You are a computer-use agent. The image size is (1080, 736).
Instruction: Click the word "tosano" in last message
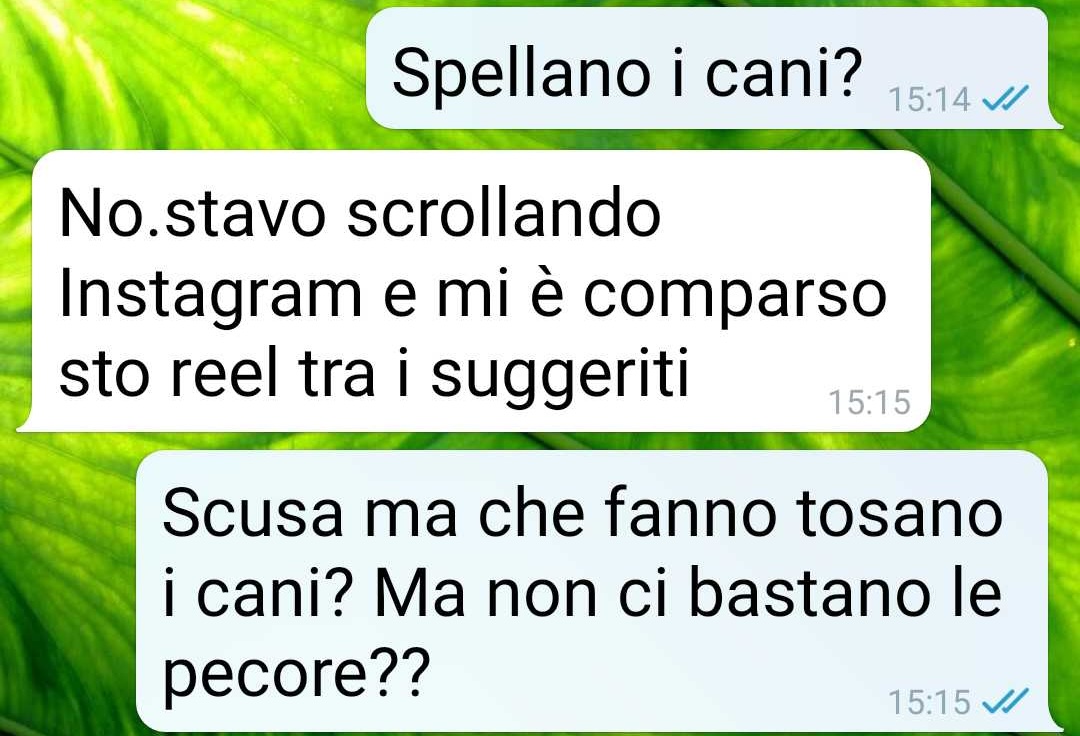point(898,515)
